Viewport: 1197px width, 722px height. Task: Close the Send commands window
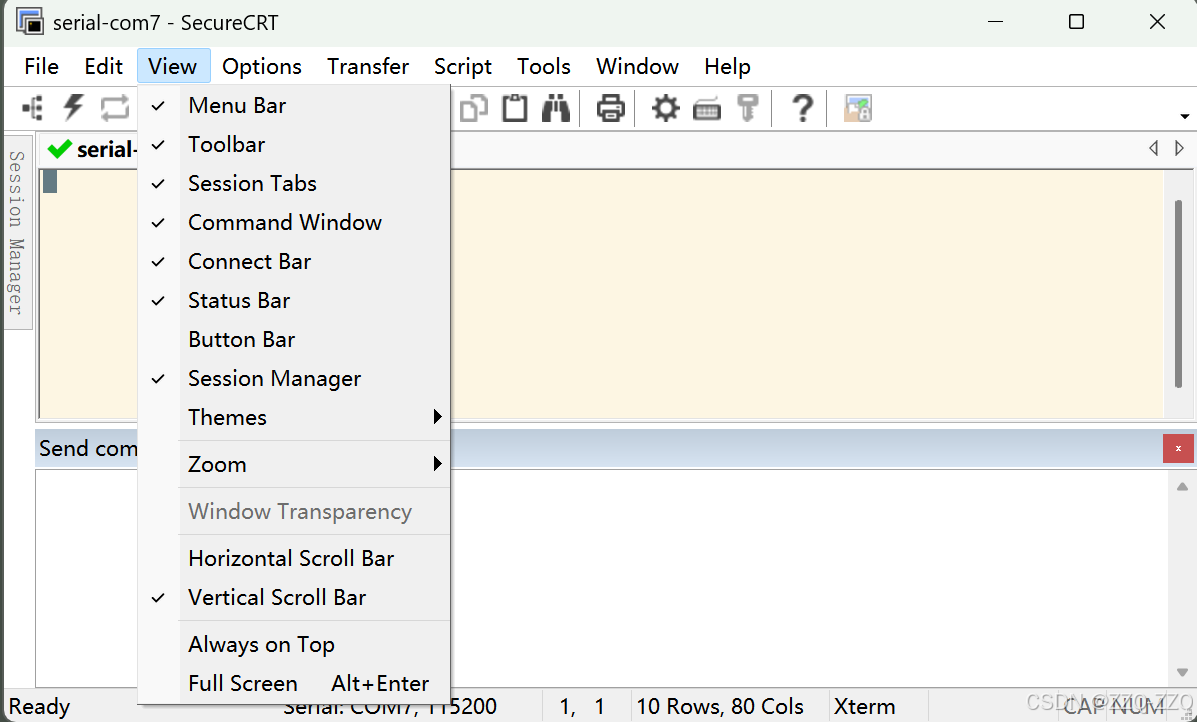point(1178,448)
